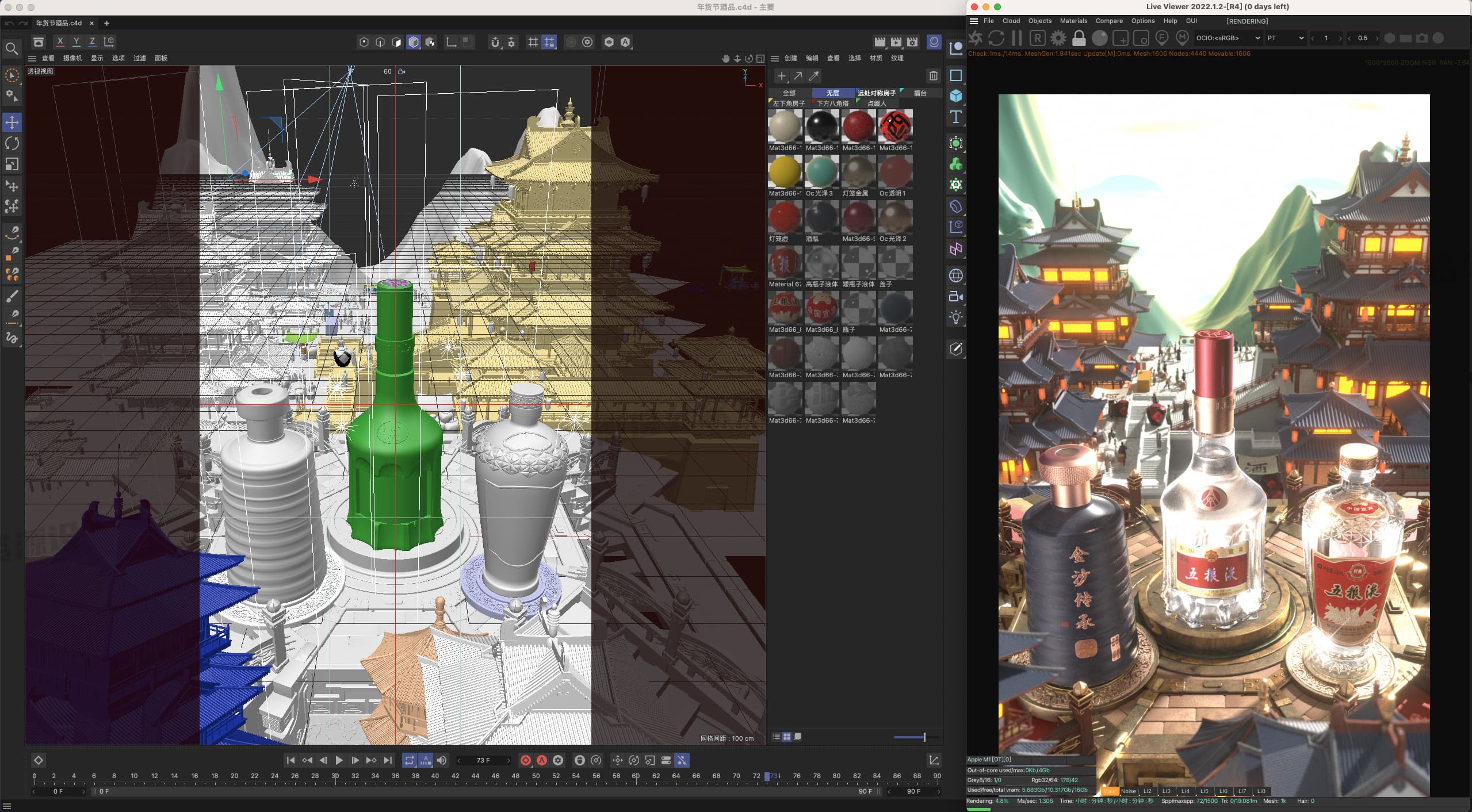Click the magnet snap icon in top toolbar
The width and height of the screenshot is (1472, 812).
[495, 42]
